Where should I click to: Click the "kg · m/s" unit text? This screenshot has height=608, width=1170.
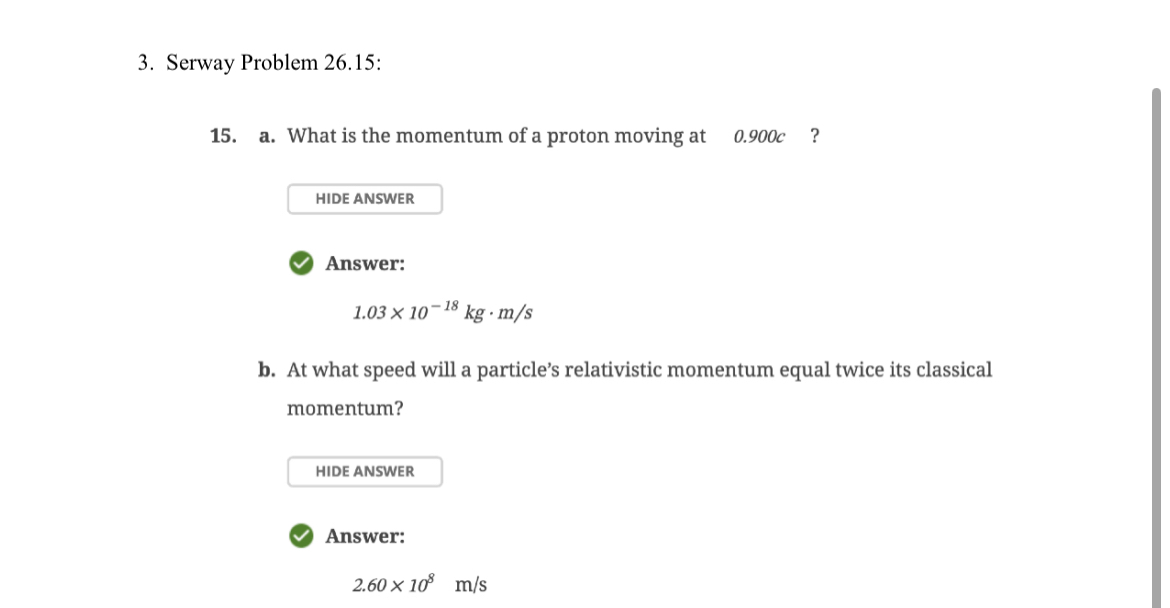pos(498,313)
